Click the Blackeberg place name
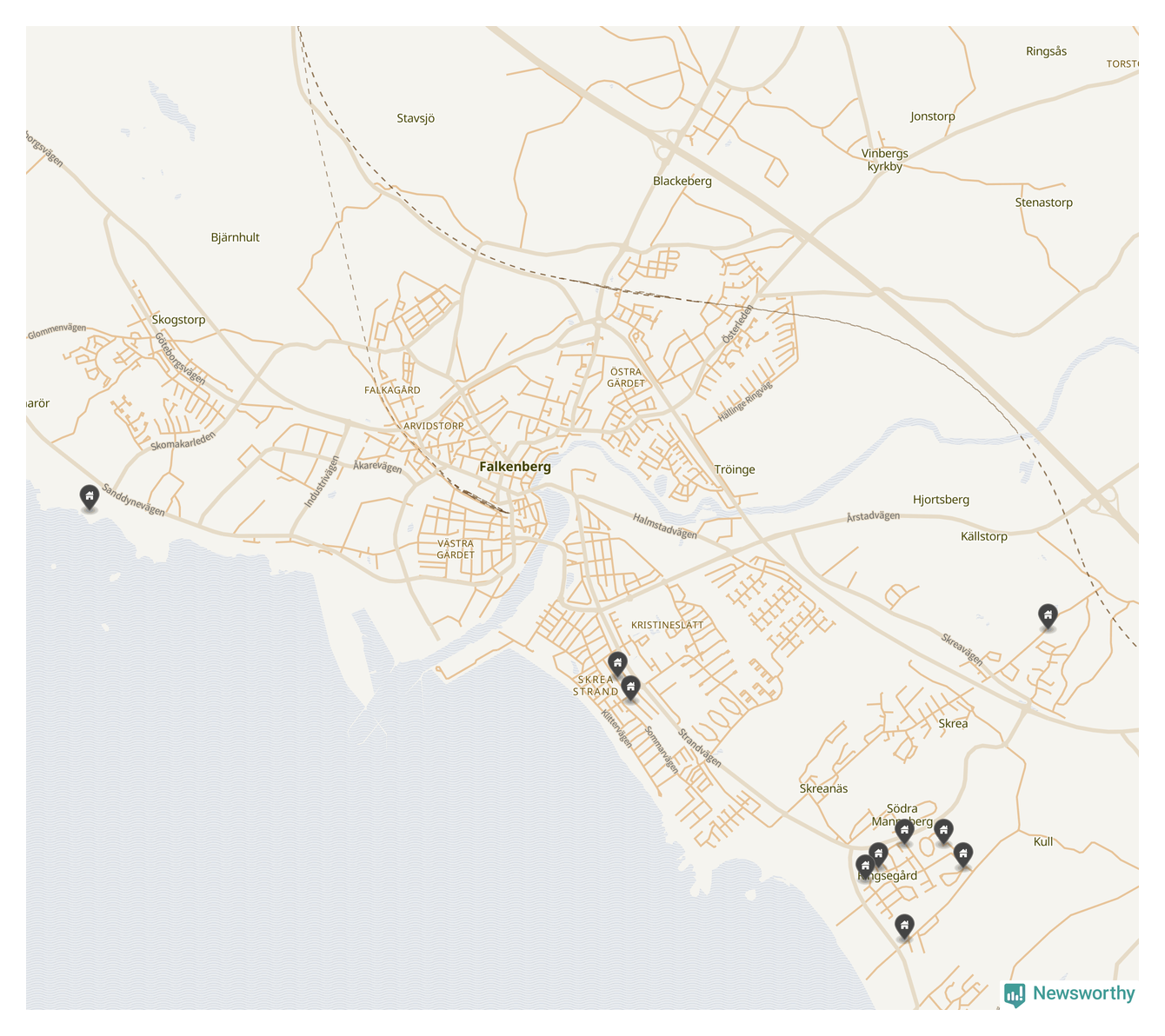This screenshot has height=1036, width=1165. click(x=682, y=181)
